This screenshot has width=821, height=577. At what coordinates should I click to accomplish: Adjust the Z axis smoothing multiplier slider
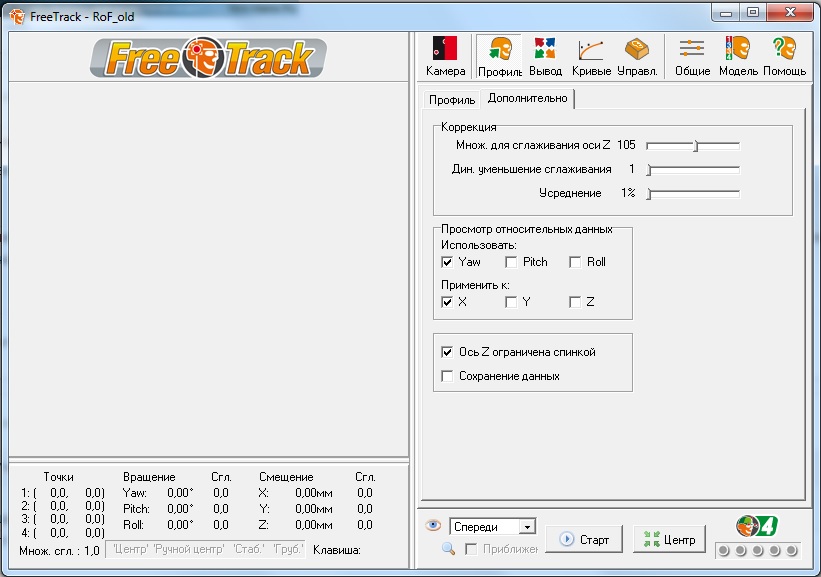click(x=693, y=146)
